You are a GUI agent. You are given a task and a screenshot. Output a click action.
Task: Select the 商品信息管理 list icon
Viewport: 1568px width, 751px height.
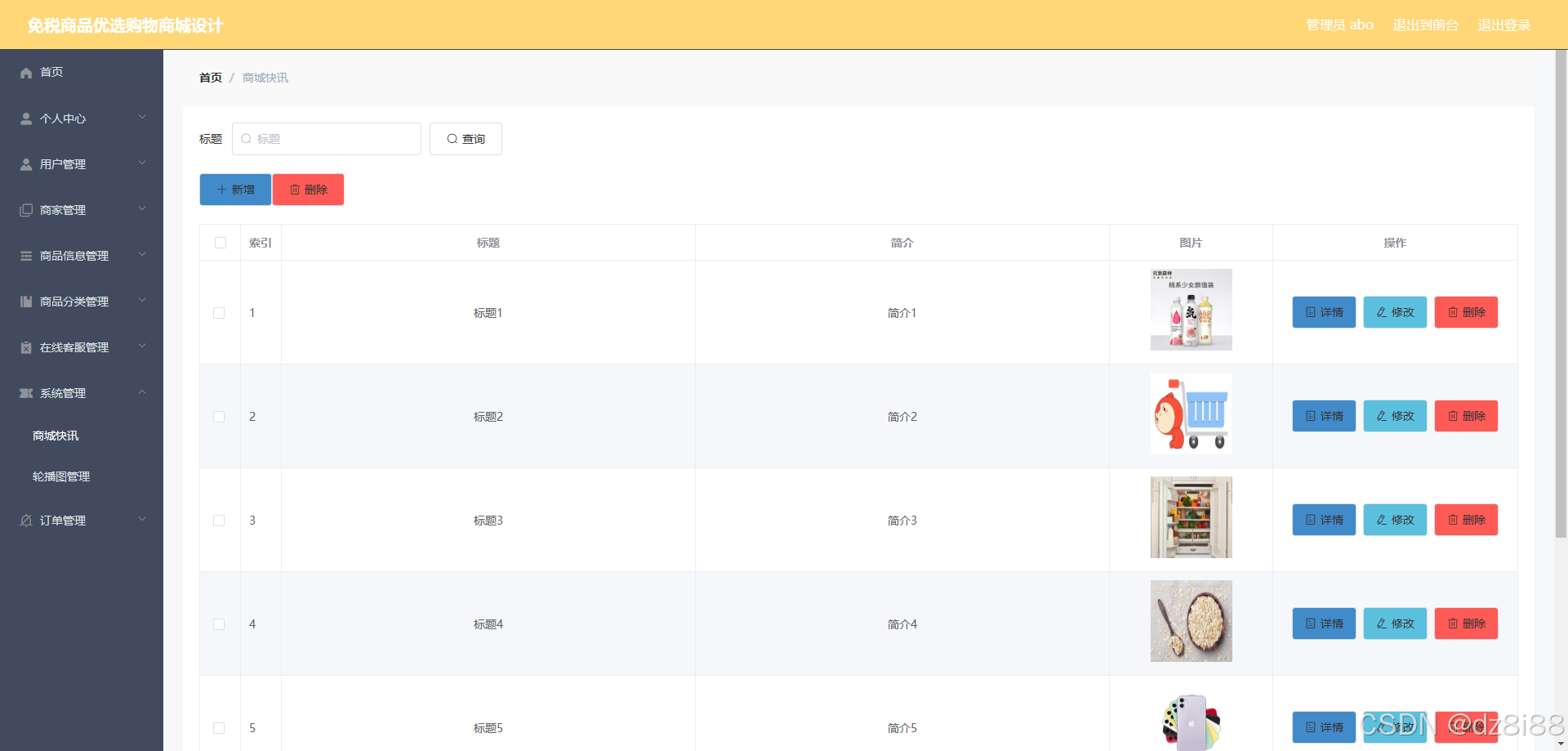coord(25,255)
